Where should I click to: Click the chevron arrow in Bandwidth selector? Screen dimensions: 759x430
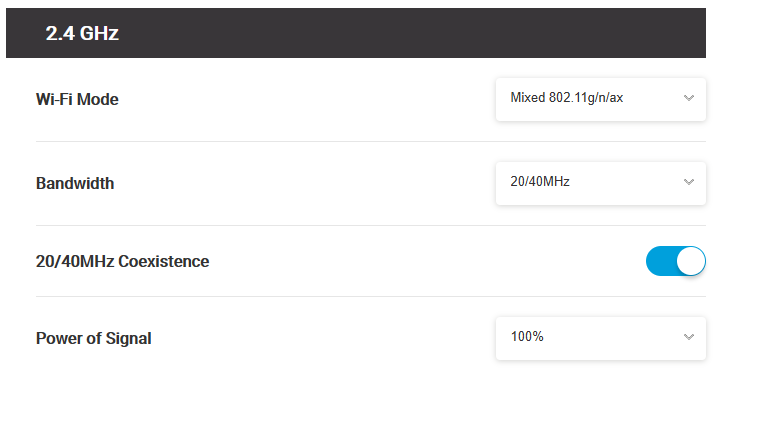tap(688, 182)
